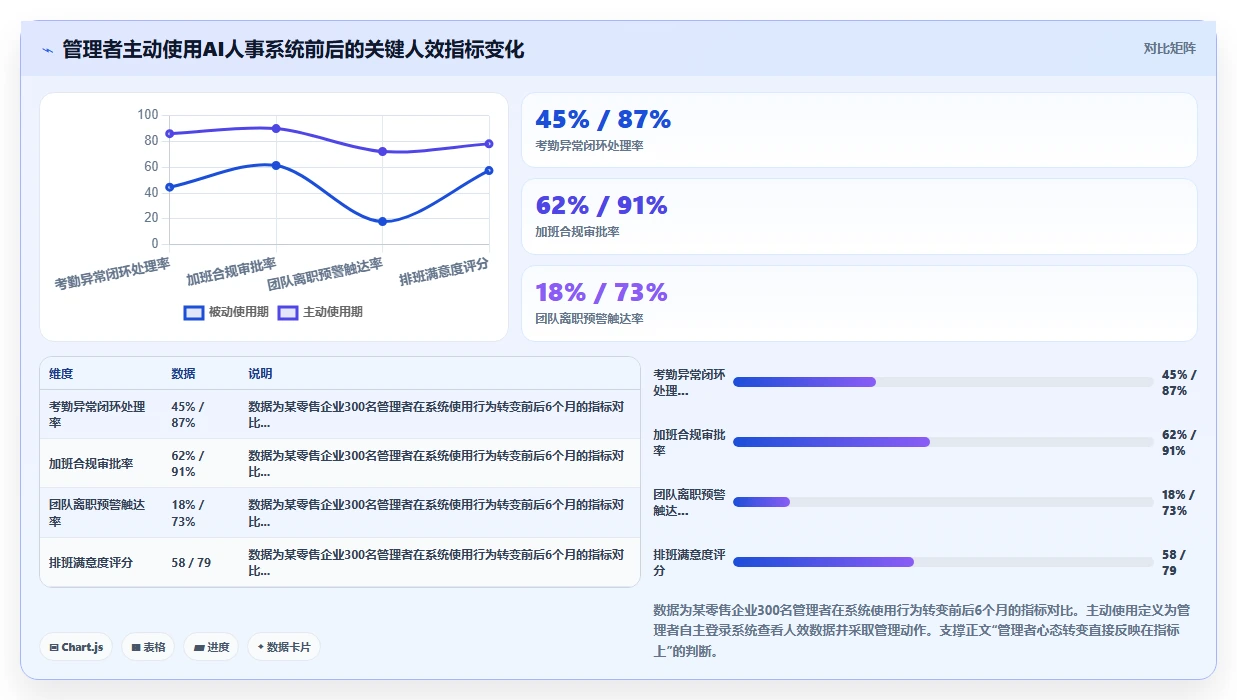
Task: Toggle the 被动使用期 legend swatch
Action: point(194,312)
